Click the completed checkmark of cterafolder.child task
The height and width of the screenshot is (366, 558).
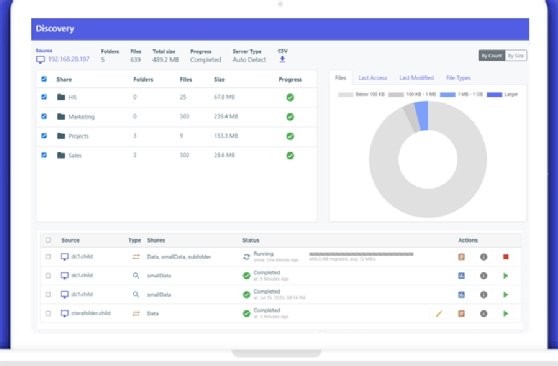point(247,314)
